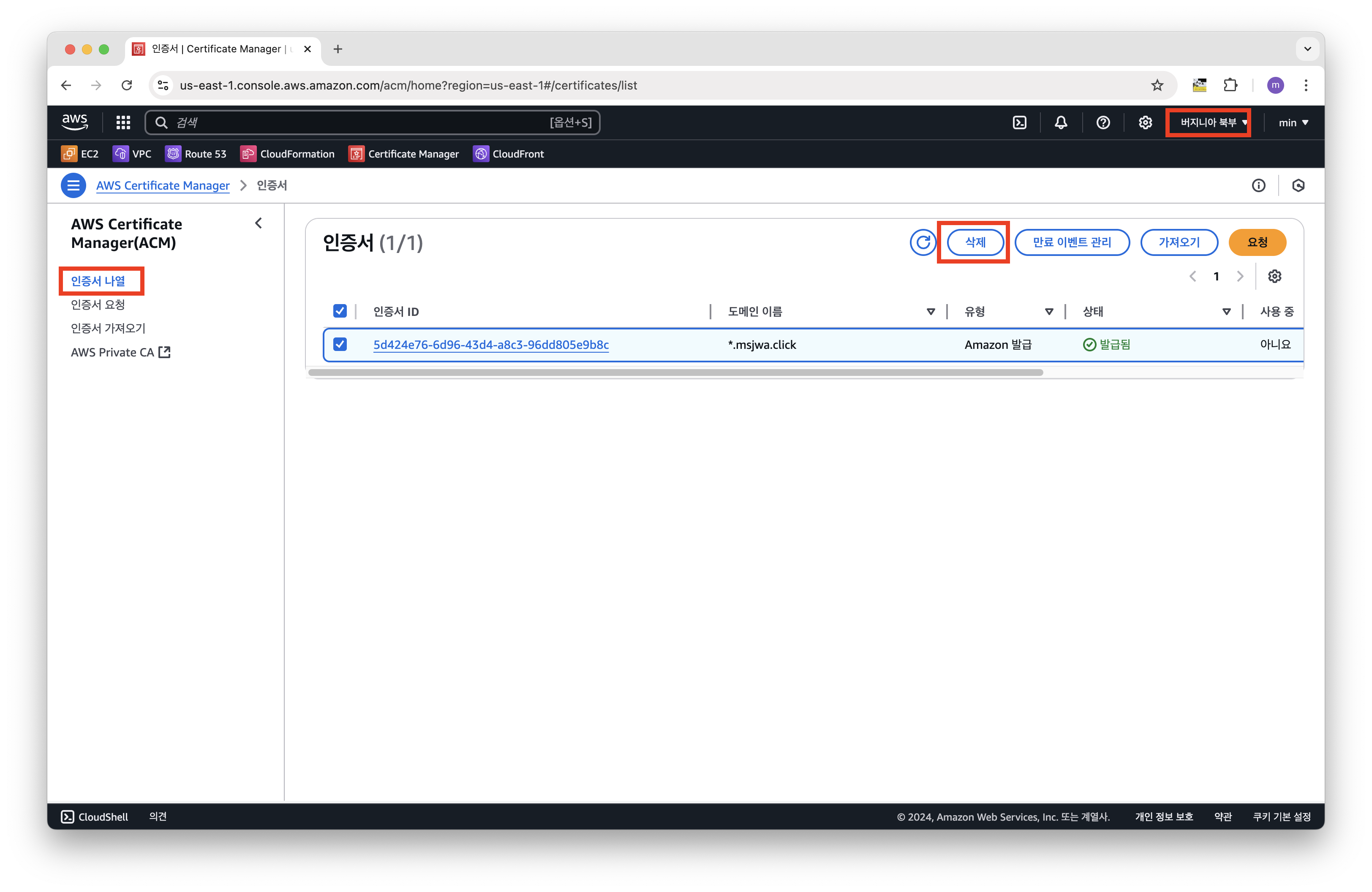Open the min account dropdown
1372x892 pixels.
coord(1293,122)
